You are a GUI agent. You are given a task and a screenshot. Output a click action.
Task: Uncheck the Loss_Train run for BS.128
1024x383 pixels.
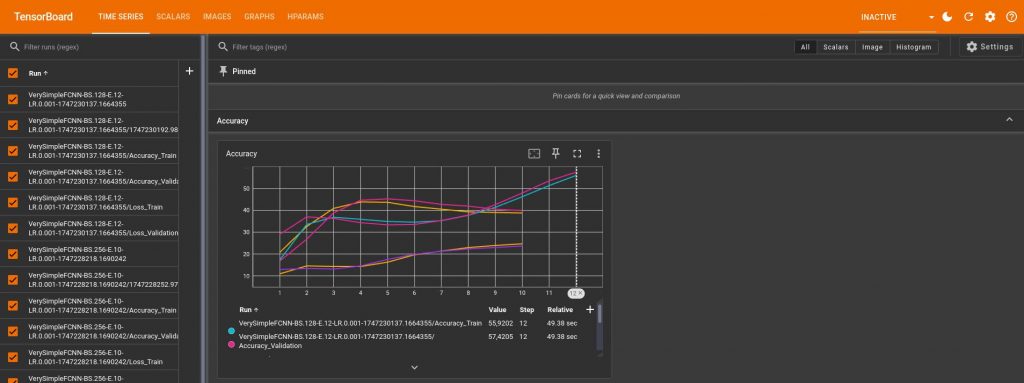point(13,202)
